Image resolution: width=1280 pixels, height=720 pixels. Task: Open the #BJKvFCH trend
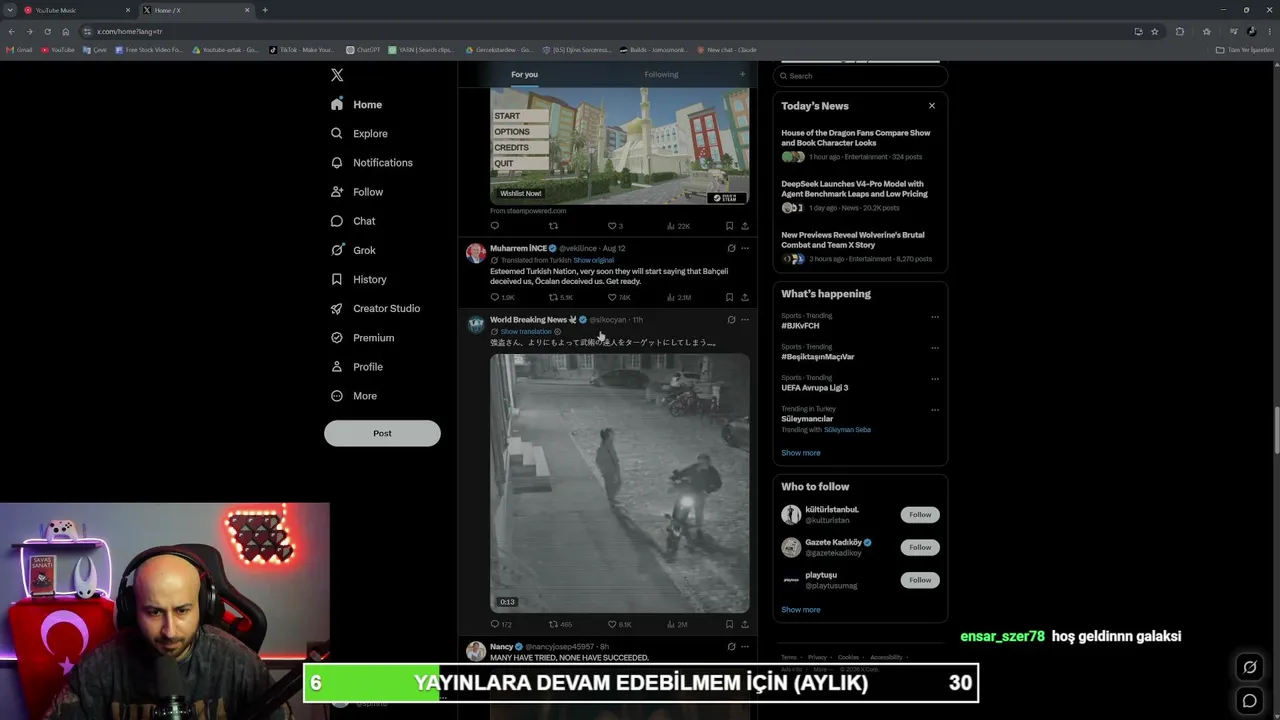tap(800, 326)
